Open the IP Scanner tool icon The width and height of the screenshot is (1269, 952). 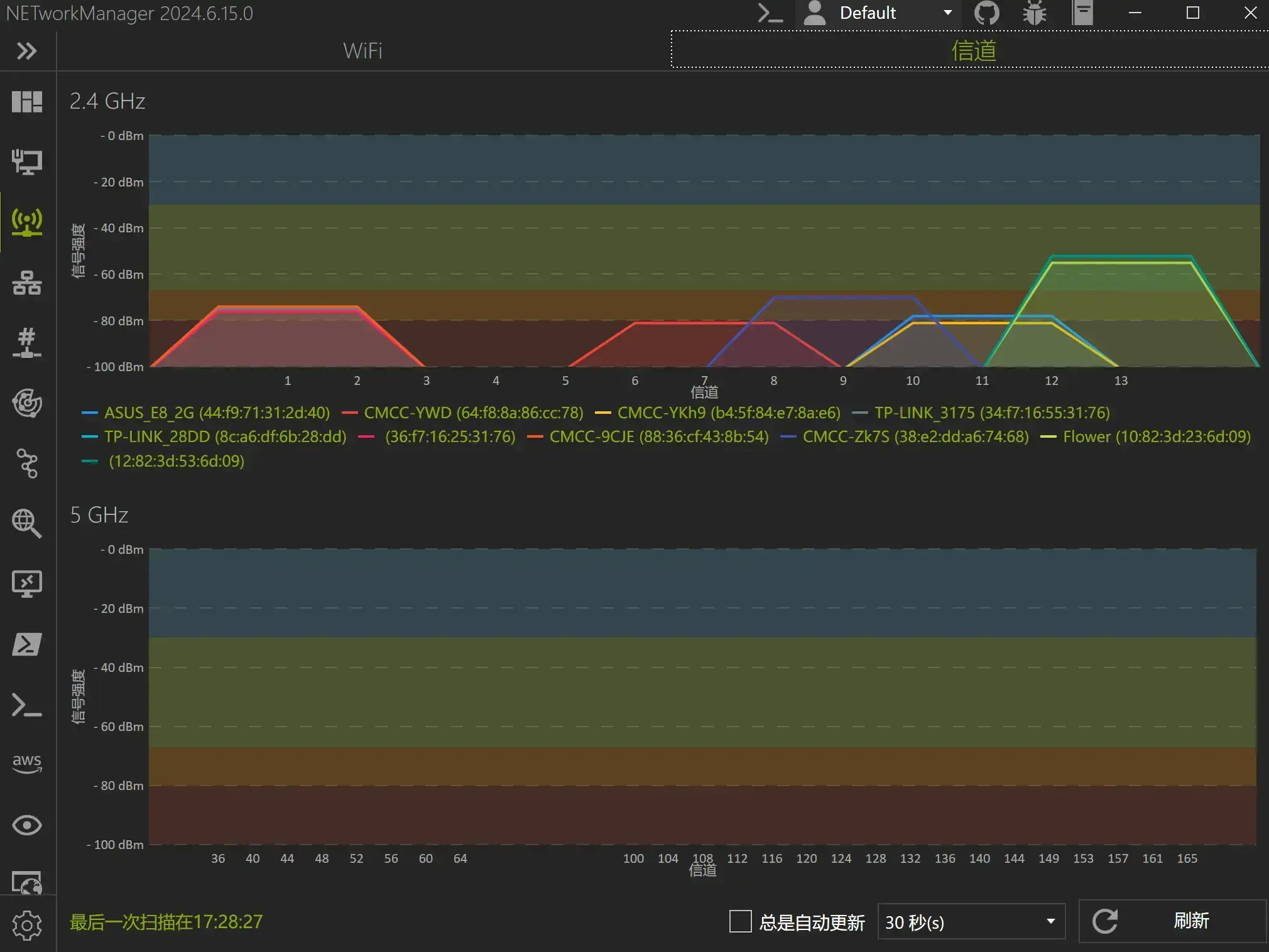[26, 283]
